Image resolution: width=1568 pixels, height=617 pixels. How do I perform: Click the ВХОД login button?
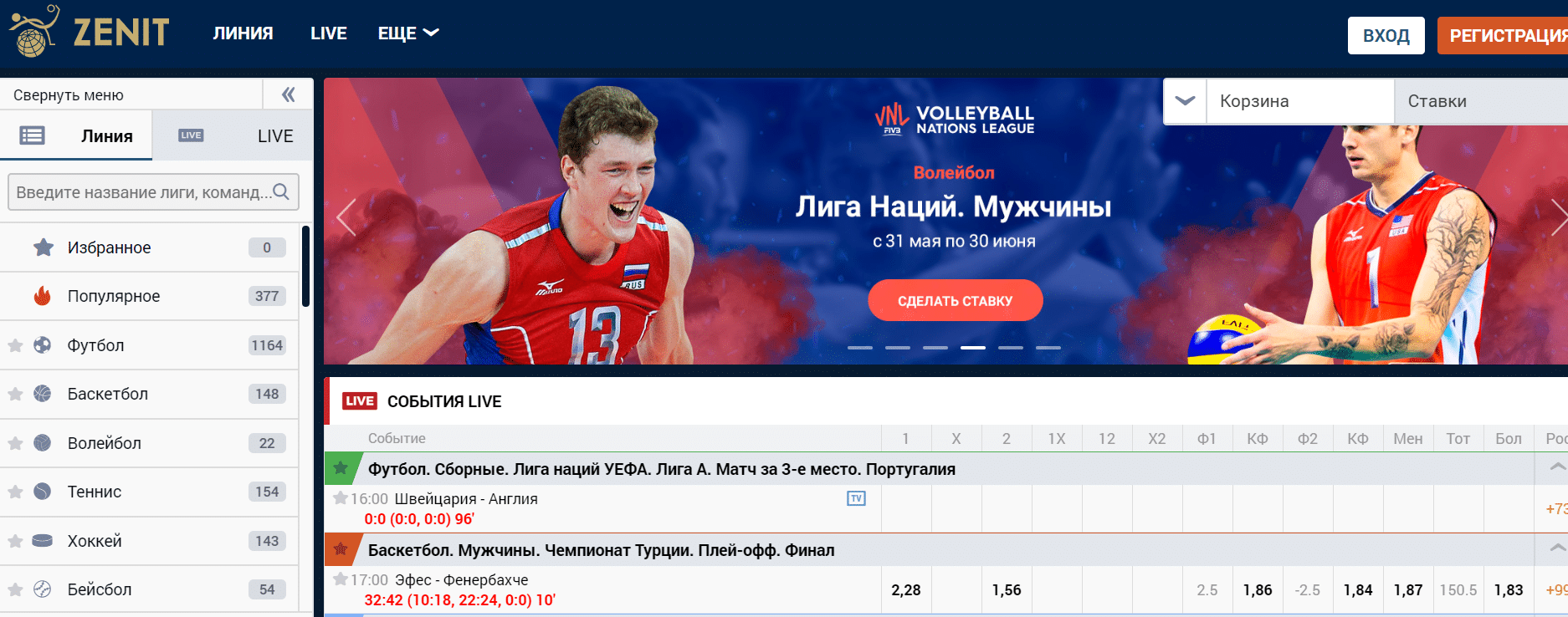pos(1386,36)
